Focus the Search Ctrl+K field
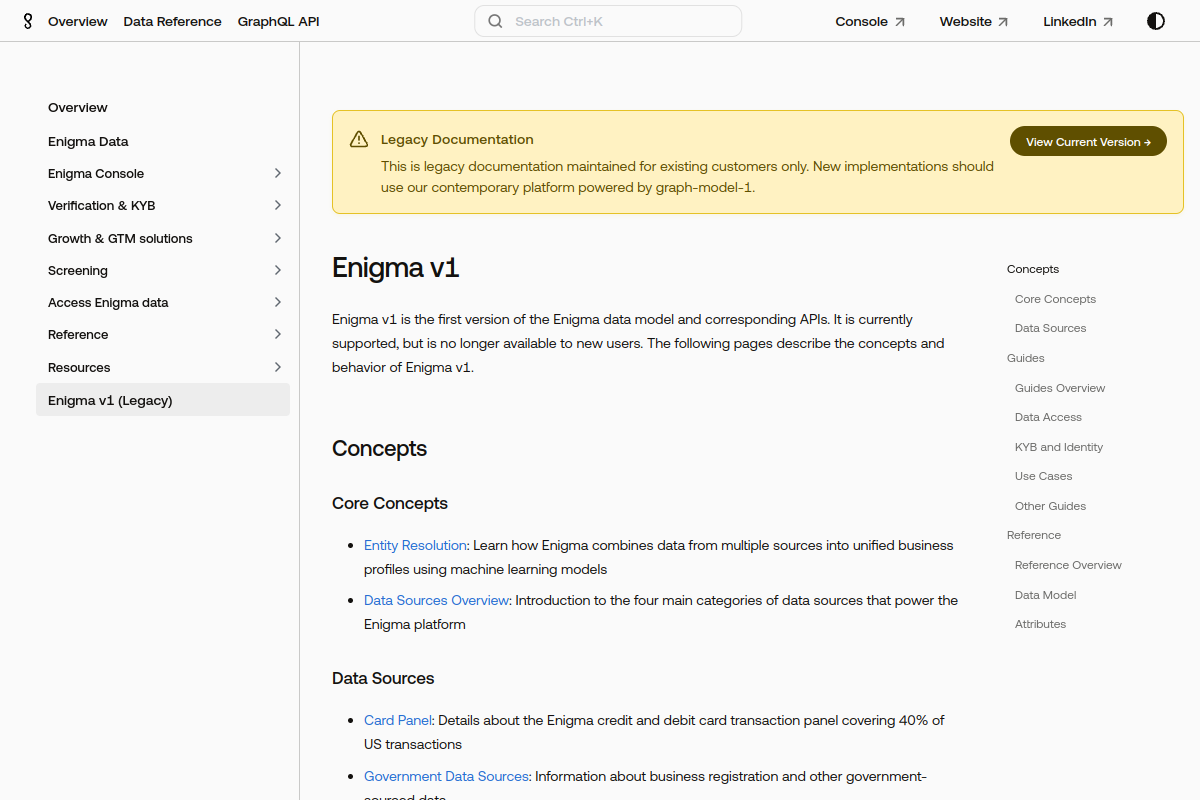The image size is (1200, 800). (608, 21)
